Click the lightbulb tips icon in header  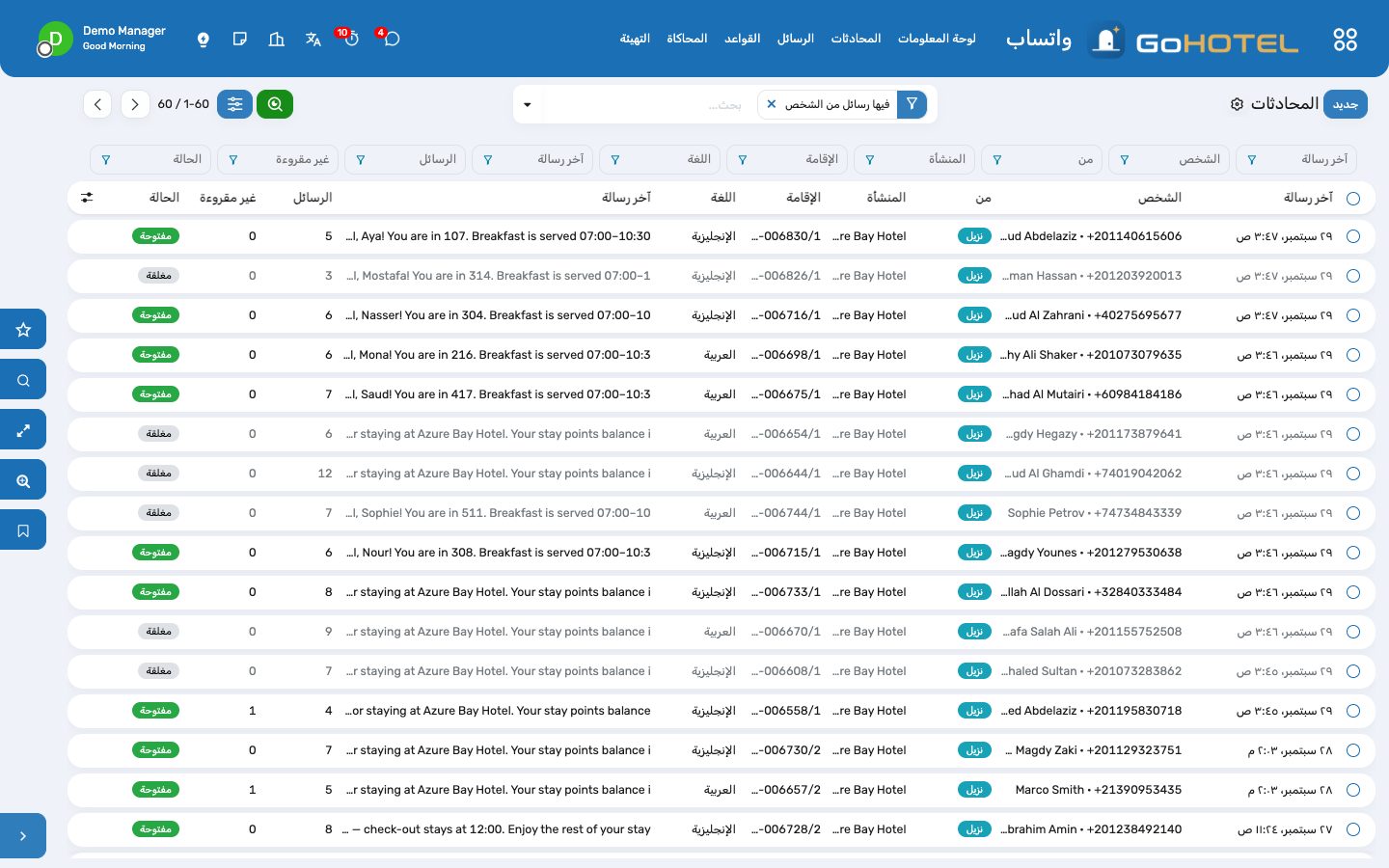[x=204, y=40]
